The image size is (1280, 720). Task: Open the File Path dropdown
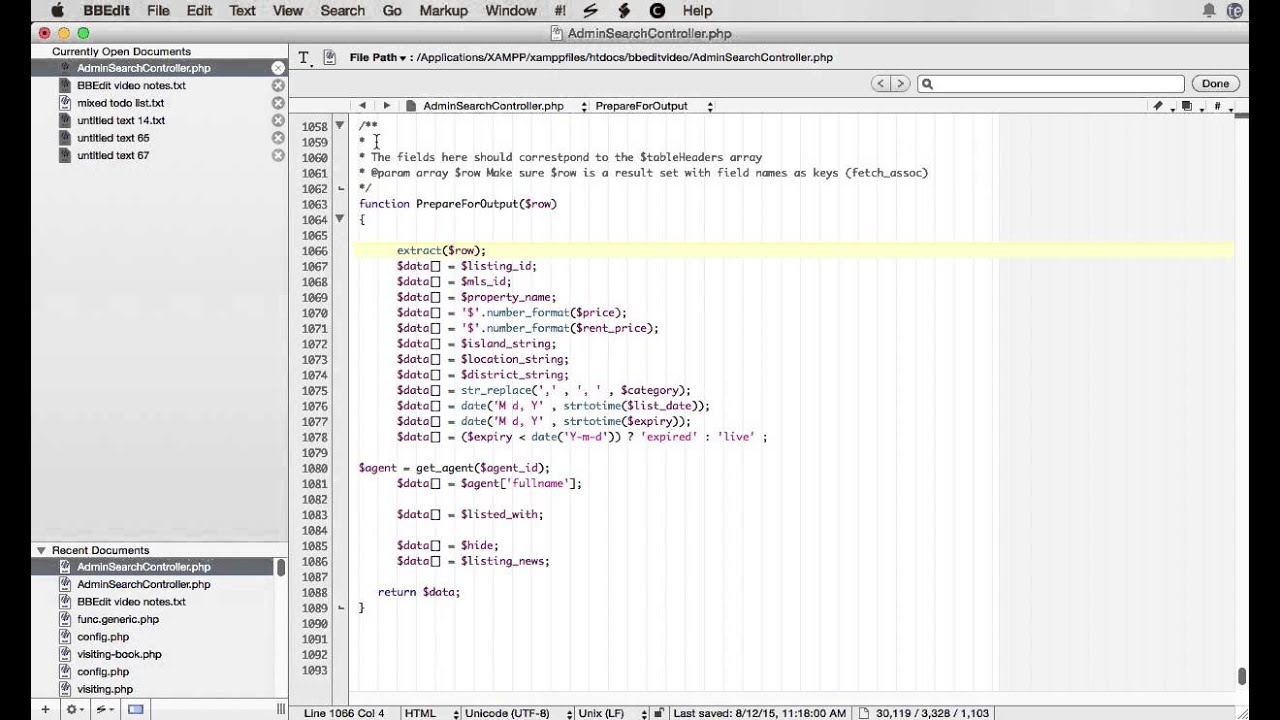coord(378,58)
